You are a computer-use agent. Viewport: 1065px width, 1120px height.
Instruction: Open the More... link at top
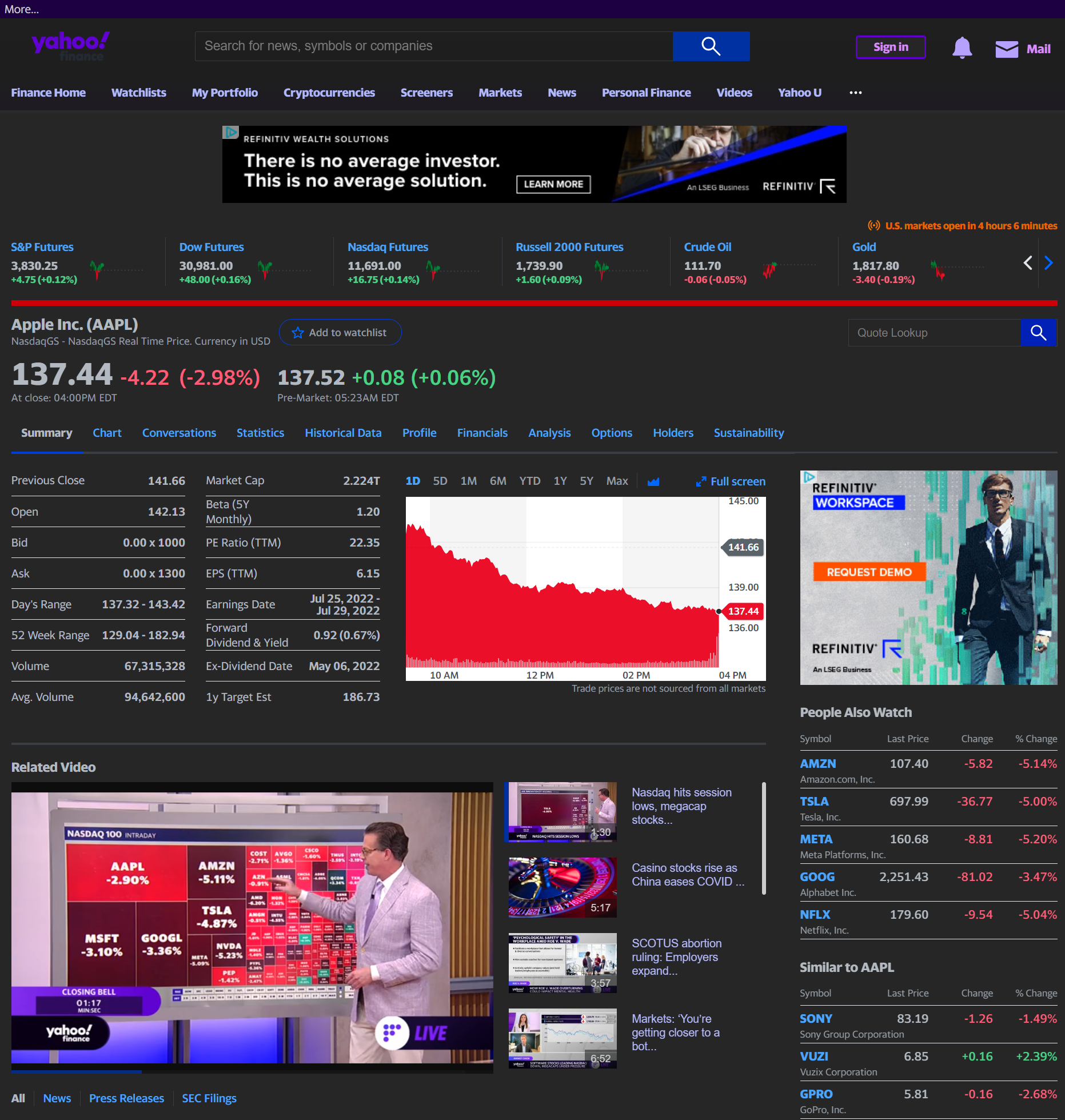(22, 9)
